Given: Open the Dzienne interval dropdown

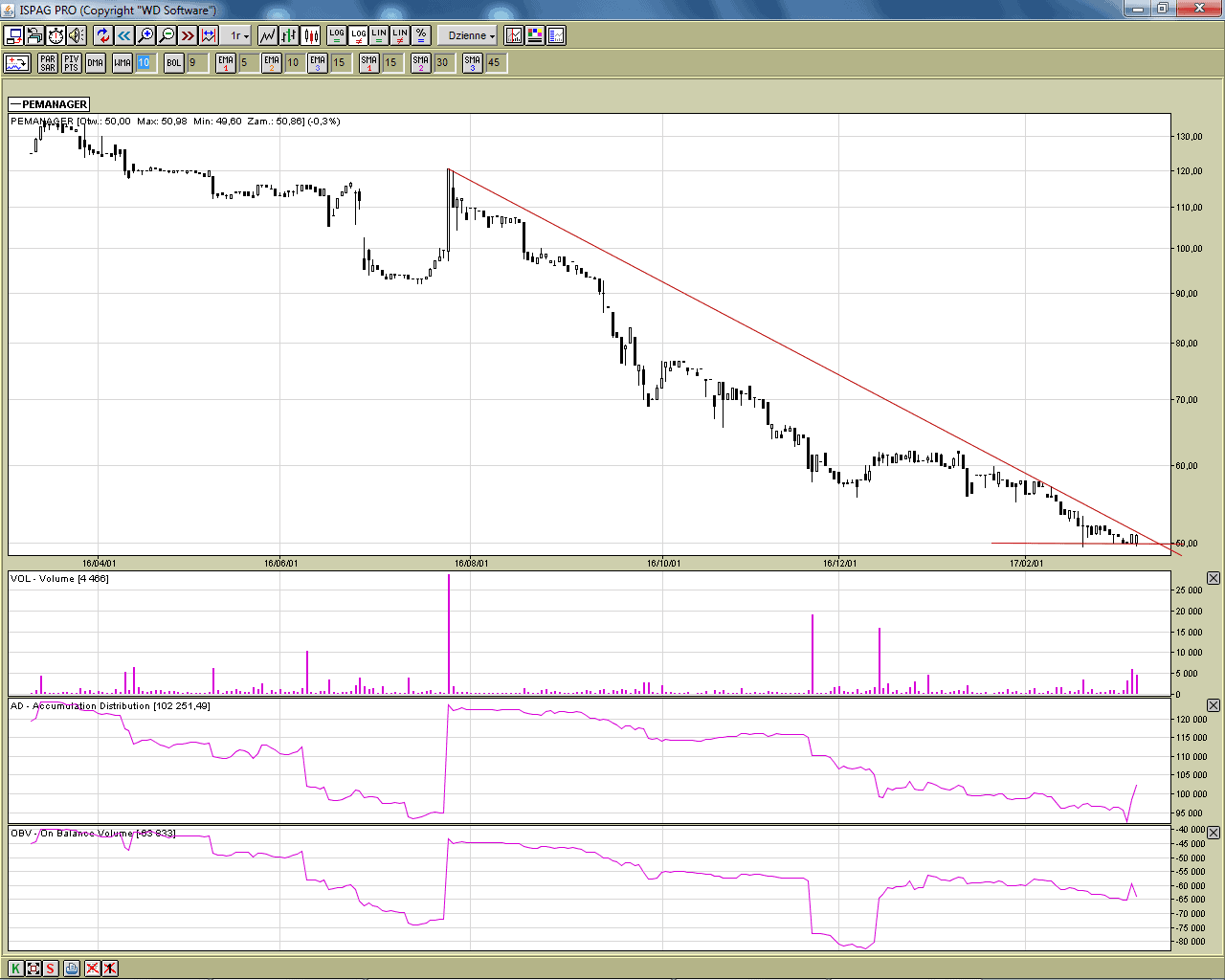Looking at the screenshot, I should (x=471, y=35).
